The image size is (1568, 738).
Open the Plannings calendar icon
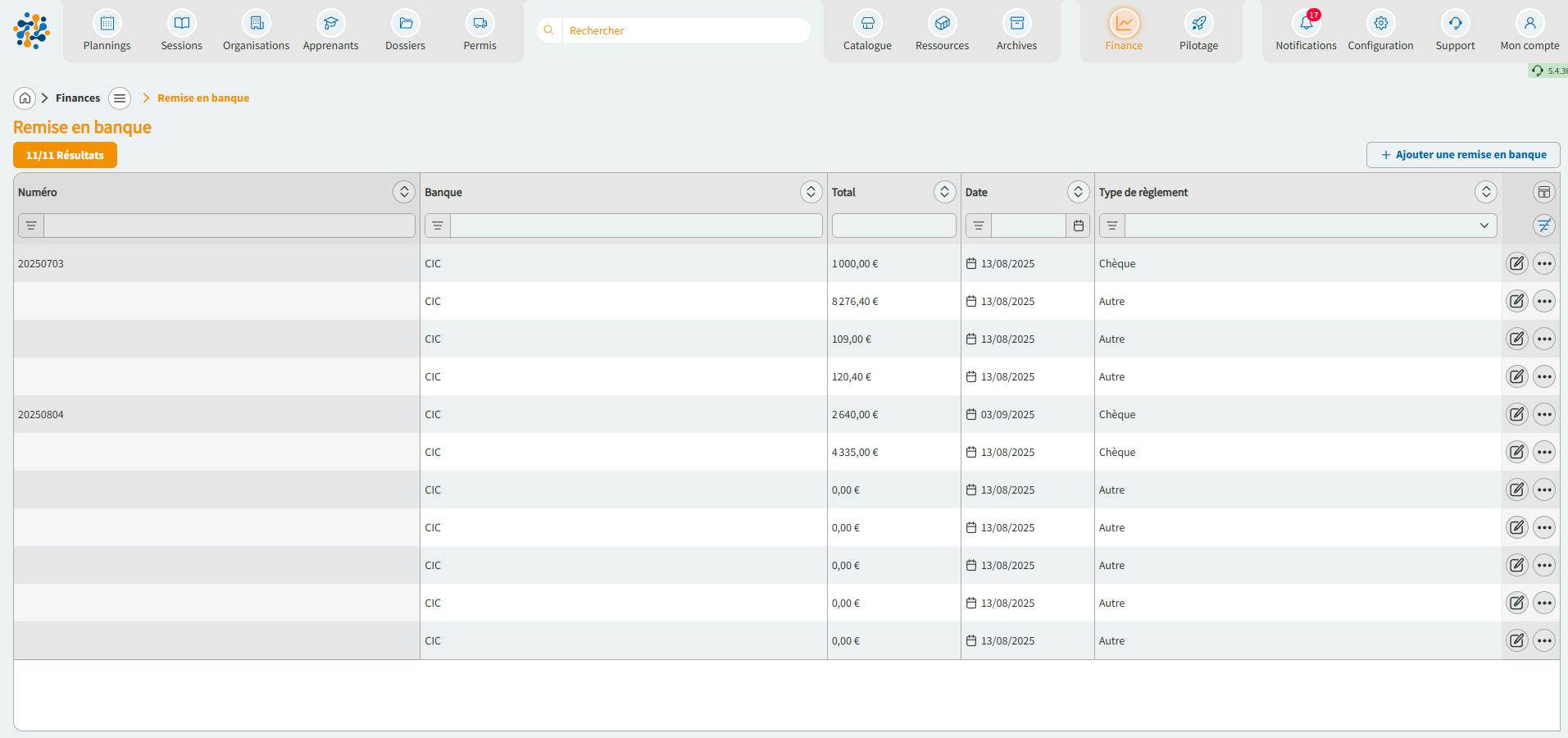[x=107, y=24]
